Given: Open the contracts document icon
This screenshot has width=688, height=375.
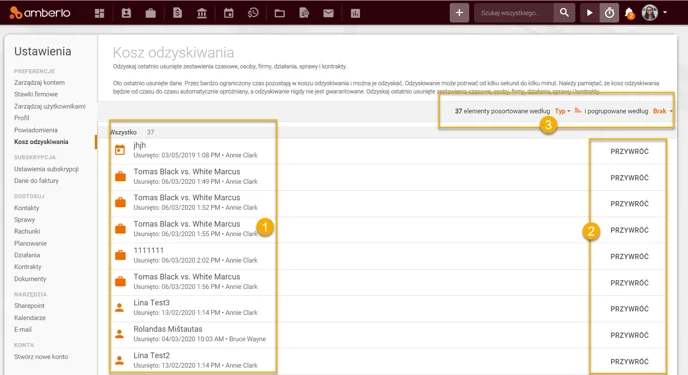Looking at the screenshot, I should 304,13.
